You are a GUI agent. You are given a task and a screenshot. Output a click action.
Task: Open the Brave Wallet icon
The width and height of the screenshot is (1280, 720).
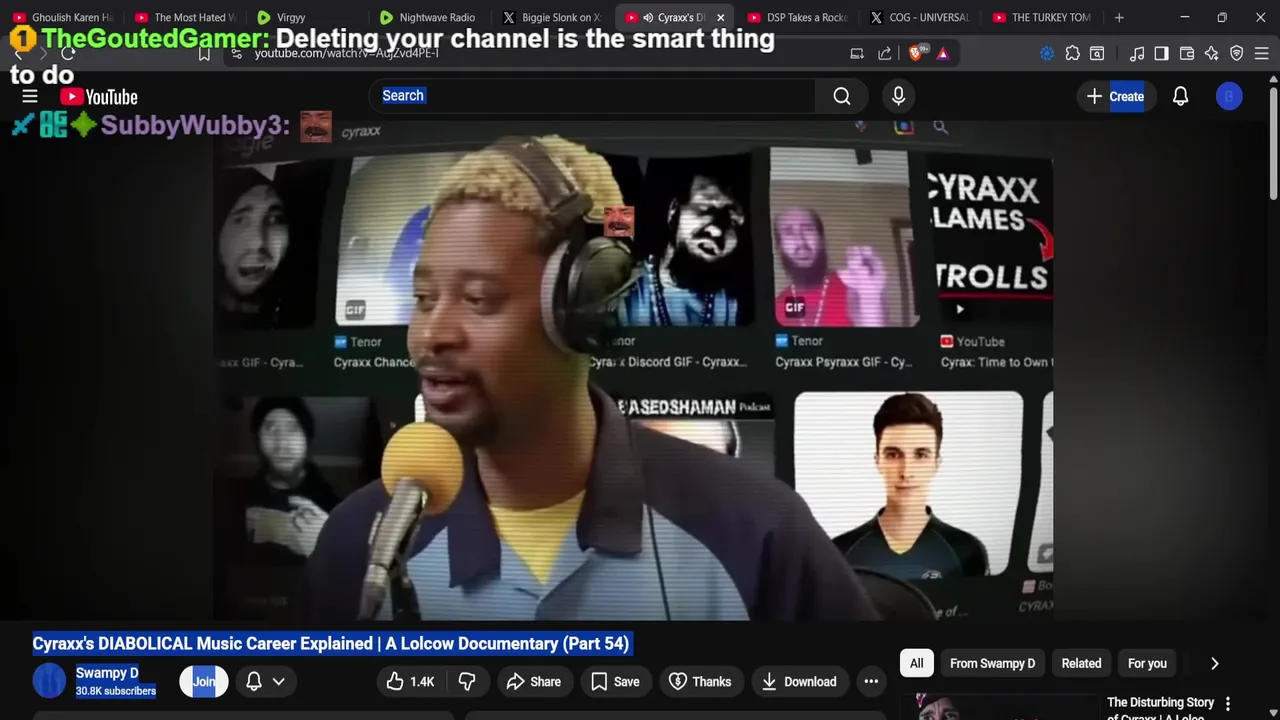(x=1187, y=53)
